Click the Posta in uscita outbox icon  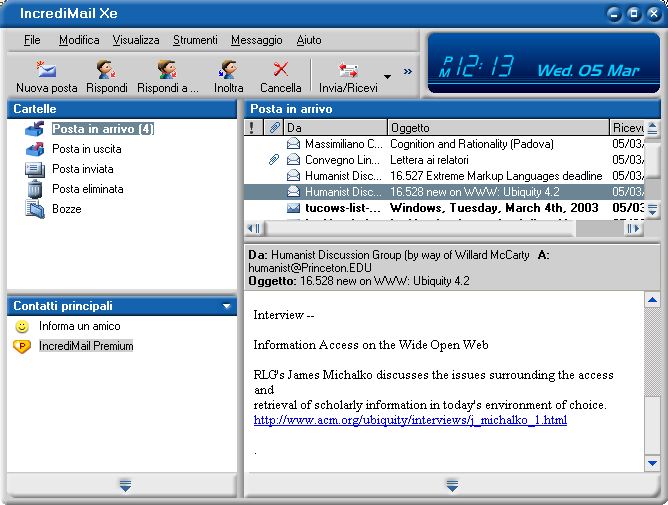(x=35, y=149)
